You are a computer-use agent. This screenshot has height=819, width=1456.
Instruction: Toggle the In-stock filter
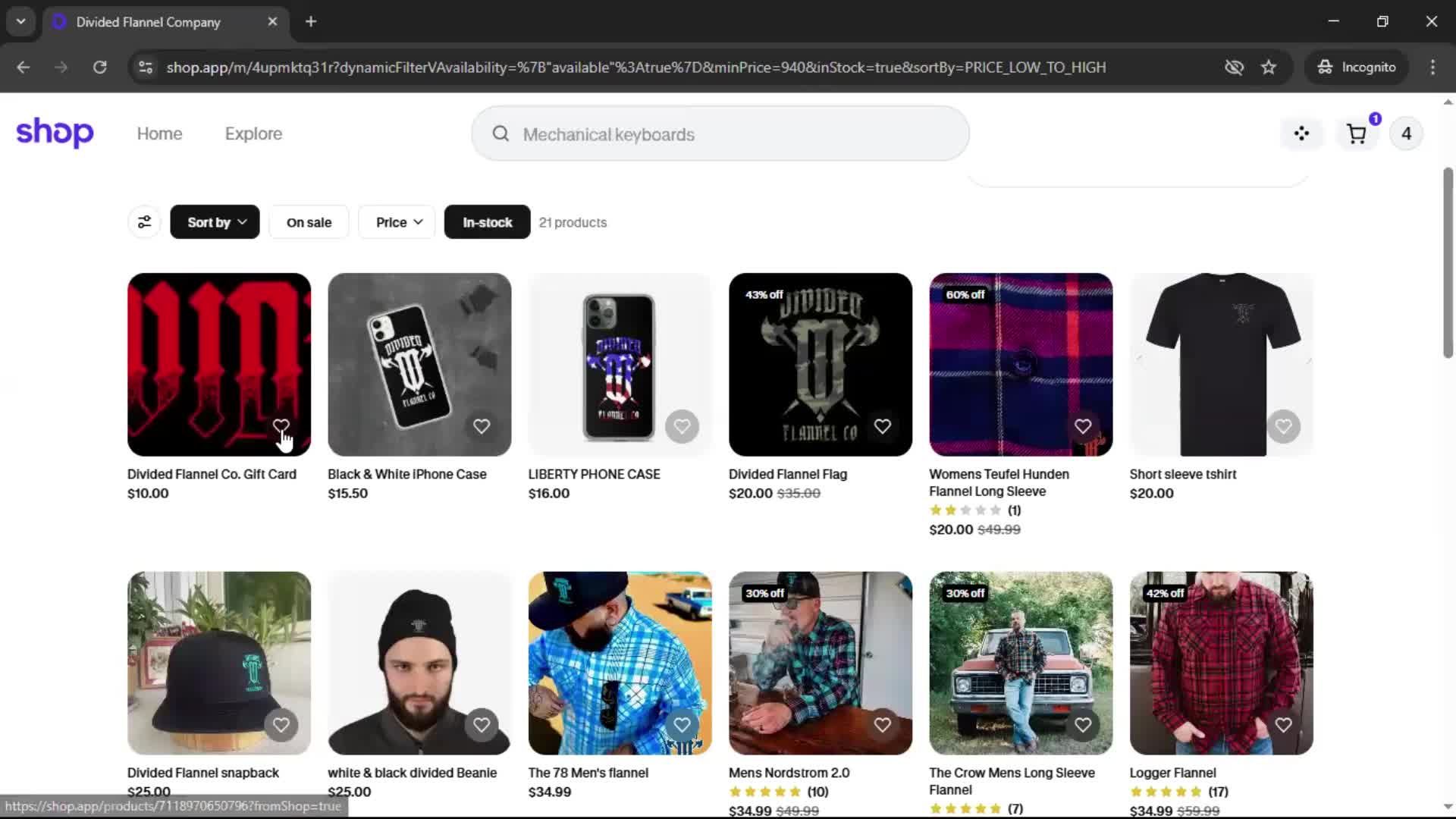[x=487, y=222]
